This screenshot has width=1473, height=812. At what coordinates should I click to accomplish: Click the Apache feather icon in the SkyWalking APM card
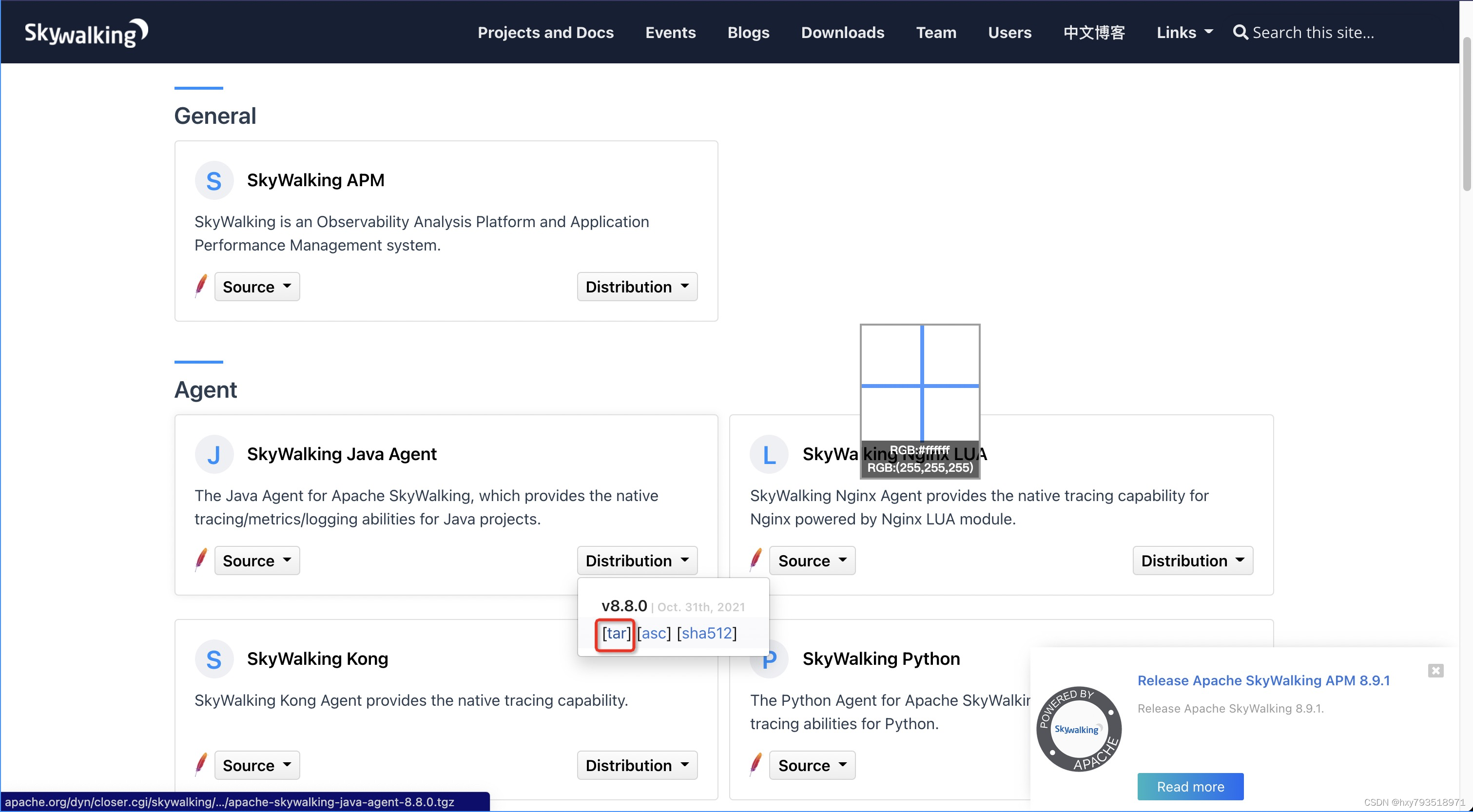(x=201, y=286)
